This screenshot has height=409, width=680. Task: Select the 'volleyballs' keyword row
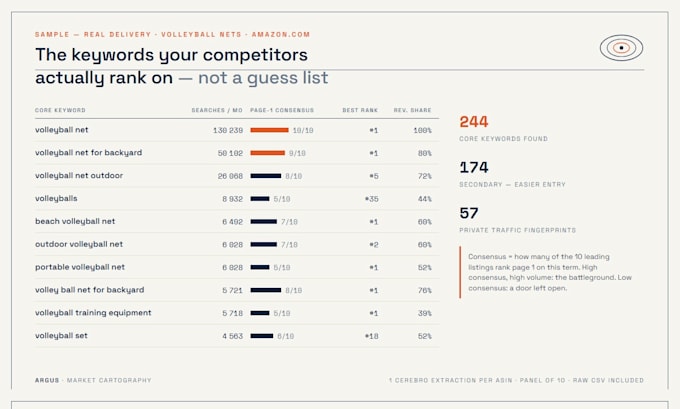coord(237,199)
